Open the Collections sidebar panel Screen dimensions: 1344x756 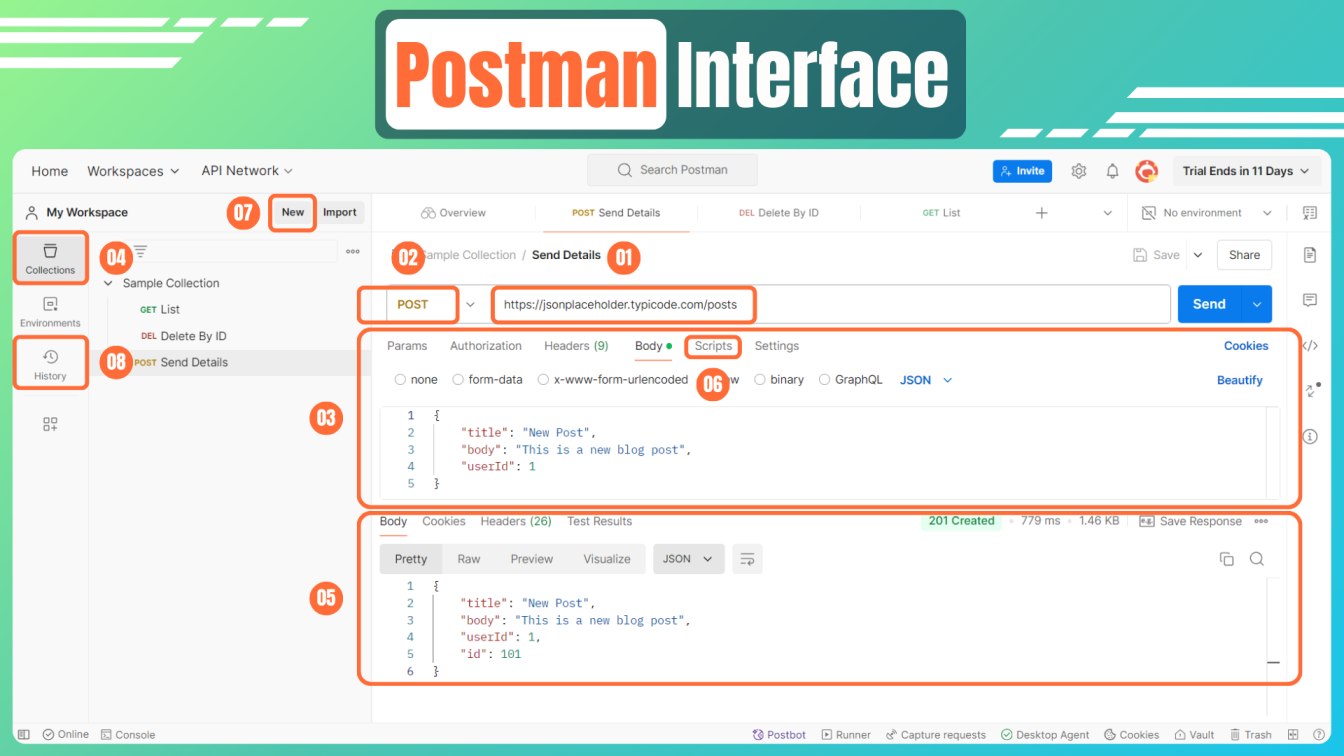coord(50,257)
